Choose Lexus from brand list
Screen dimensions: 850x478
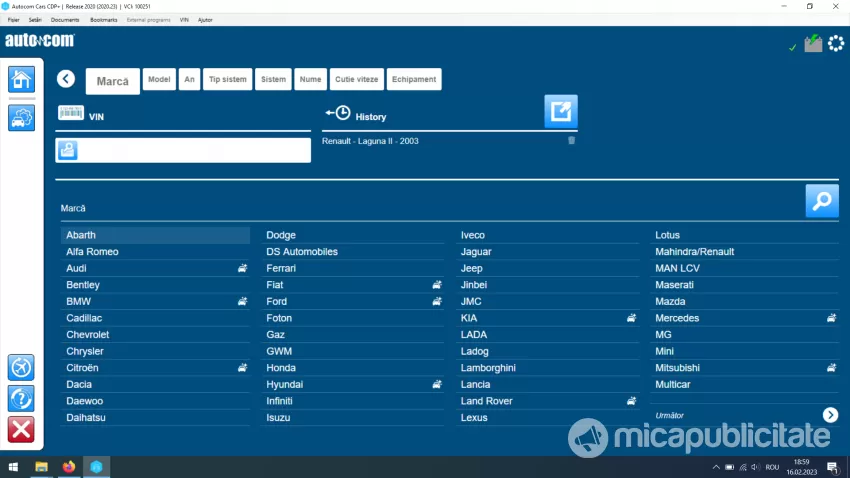click(x=548, y=418)
